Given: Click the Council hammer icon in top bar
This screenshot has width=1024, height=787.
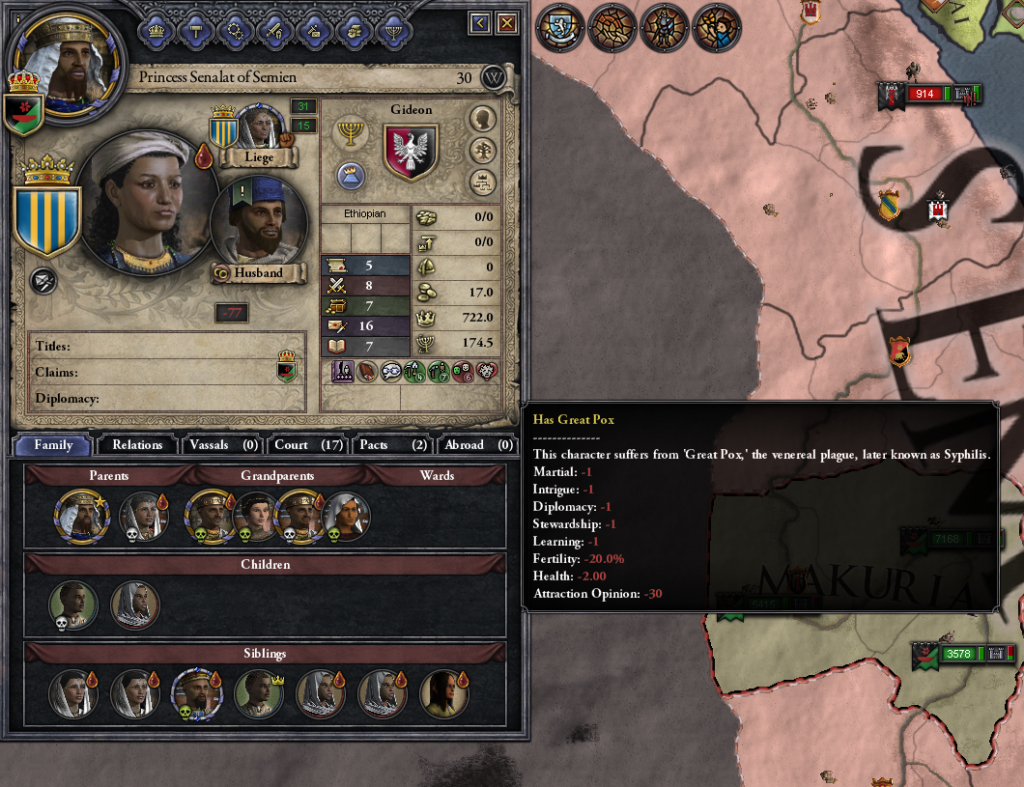Looking at the screenshot, I should coord(196,31).
